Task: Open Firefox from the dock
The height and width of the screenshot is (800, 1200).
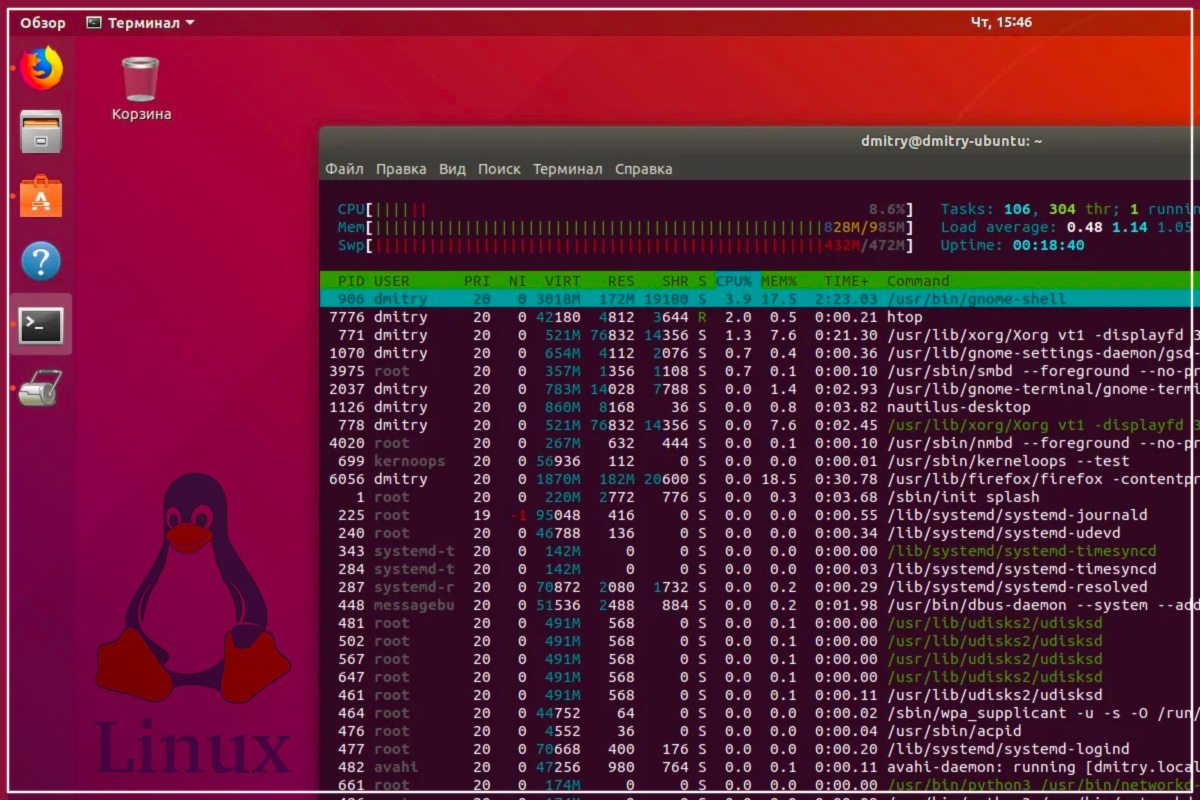Action: 42,68
